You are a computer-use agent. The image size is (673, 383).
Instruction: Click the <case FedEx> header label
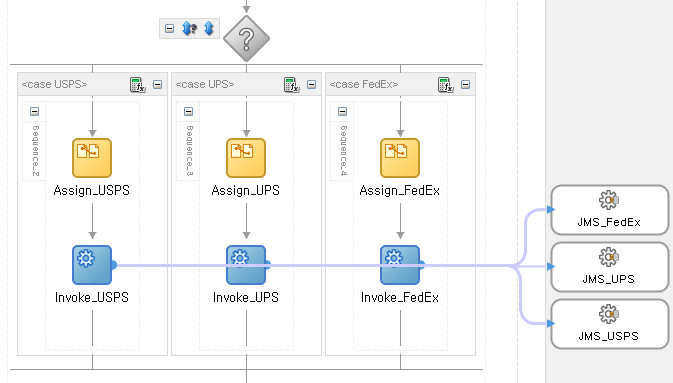tap(364, 85)
